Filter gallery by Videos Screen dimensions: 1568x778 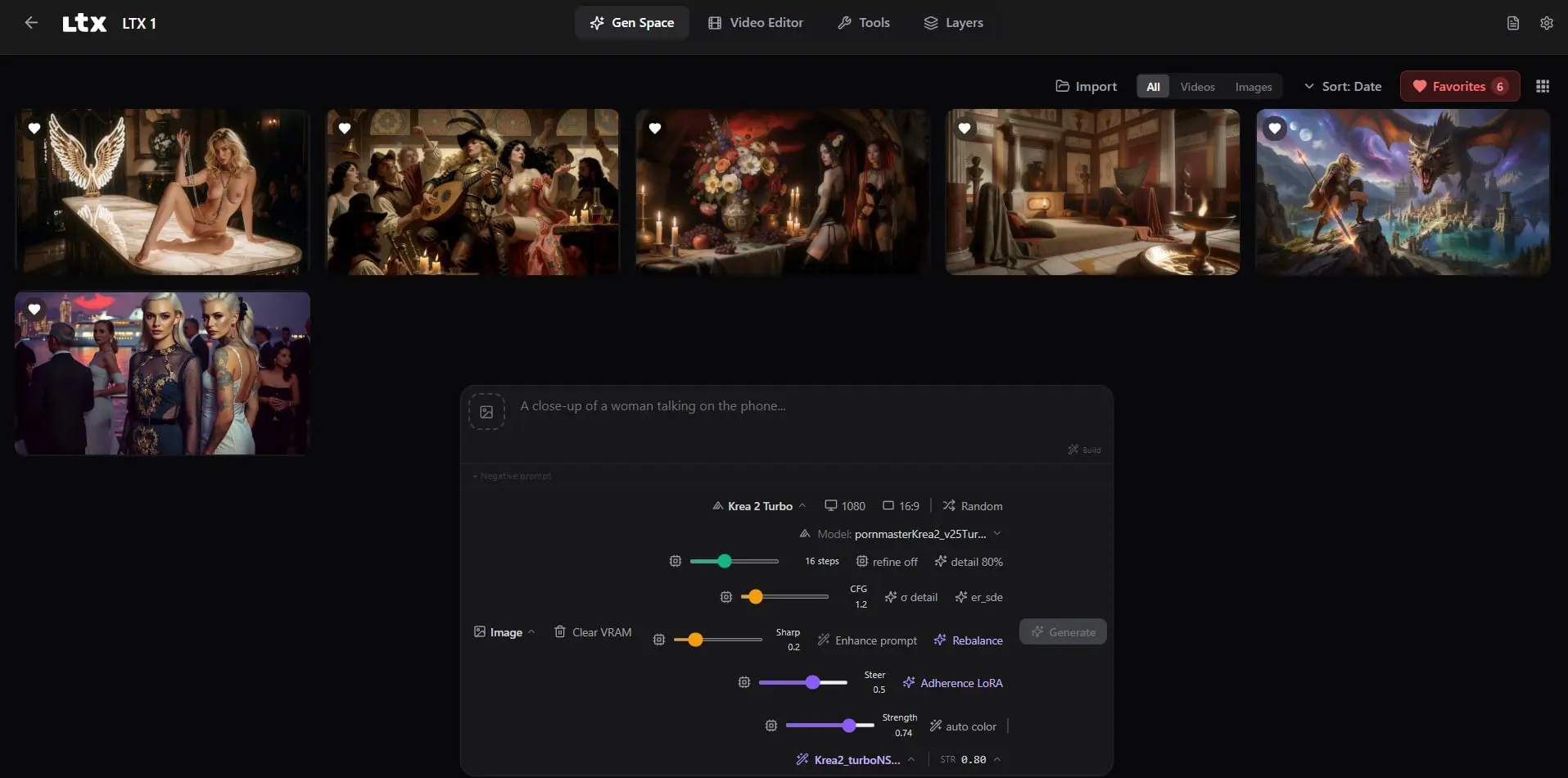tap(1197, 87)
